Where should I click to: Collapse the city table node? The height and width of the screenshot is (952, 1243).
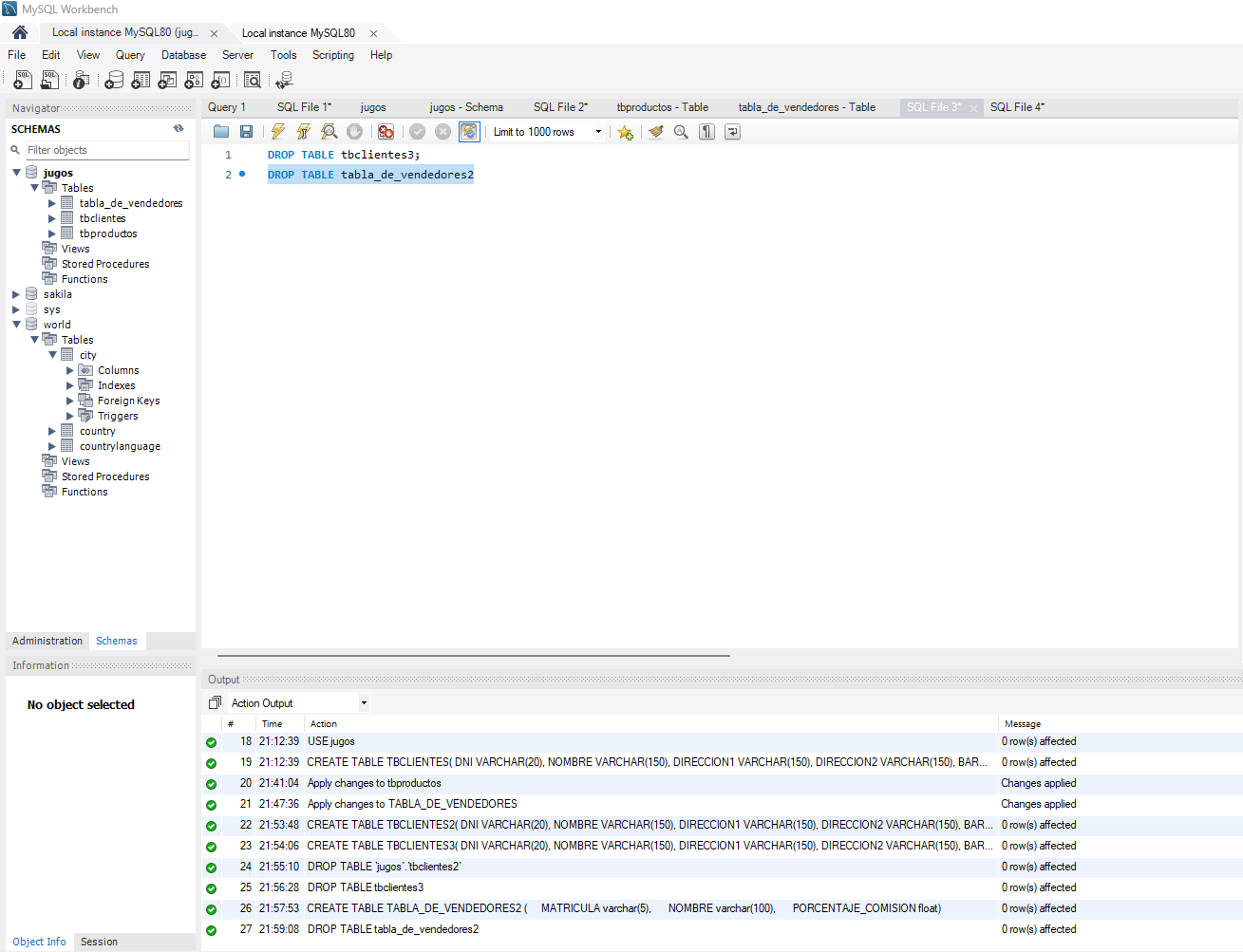(x=52, y=355)
